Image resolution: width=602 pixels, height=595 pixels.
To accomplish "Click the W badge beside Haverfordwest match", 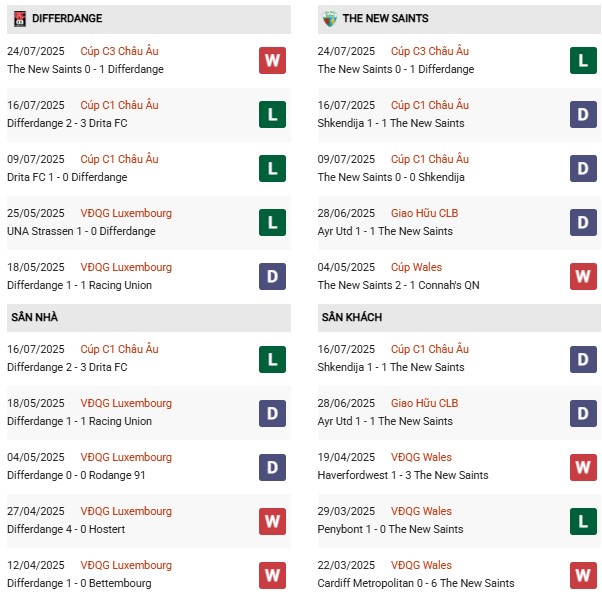I will [582, 466].
